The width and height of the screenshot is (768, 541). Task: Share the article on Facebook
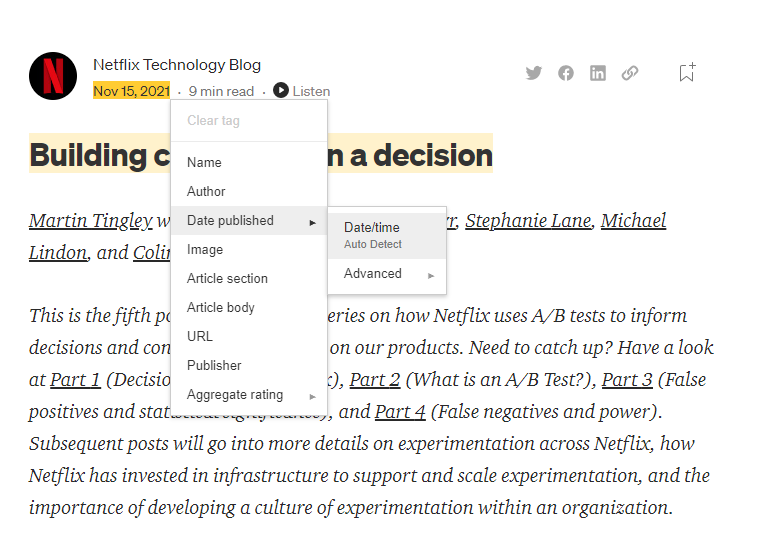(x=566, y=73)
